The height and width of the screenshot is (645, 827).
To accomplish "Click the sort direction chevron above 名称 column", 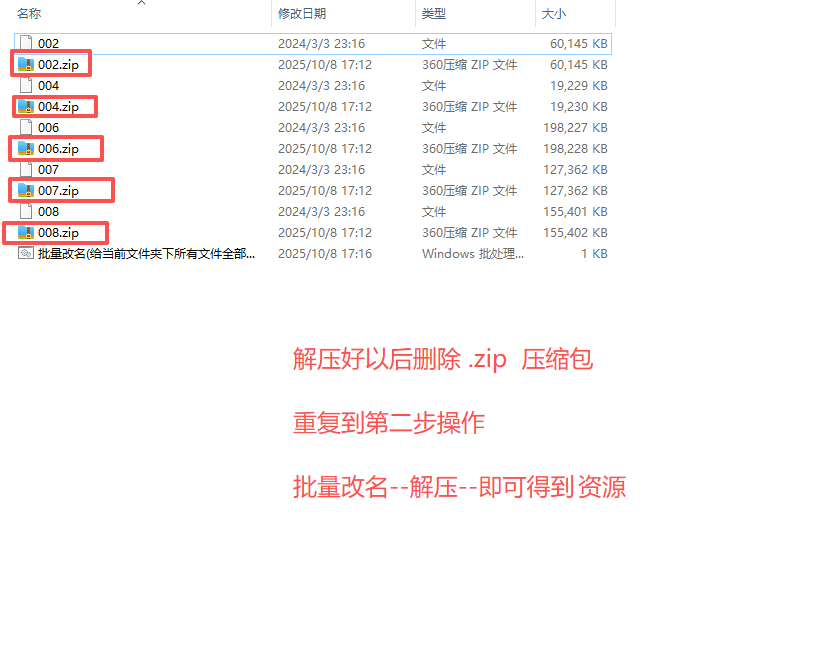I will tap(141, 5).
